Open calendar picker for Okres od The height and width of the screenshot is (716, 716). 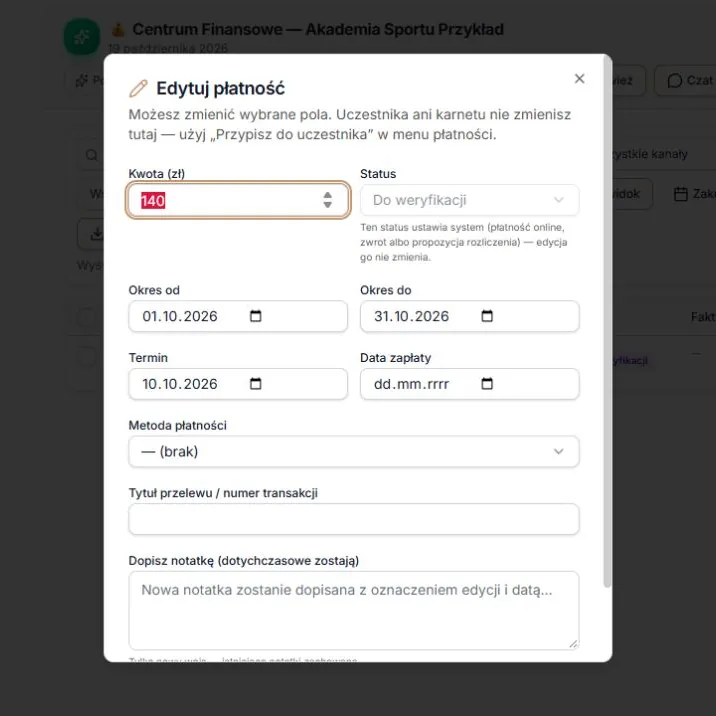[x=256, y=316]
